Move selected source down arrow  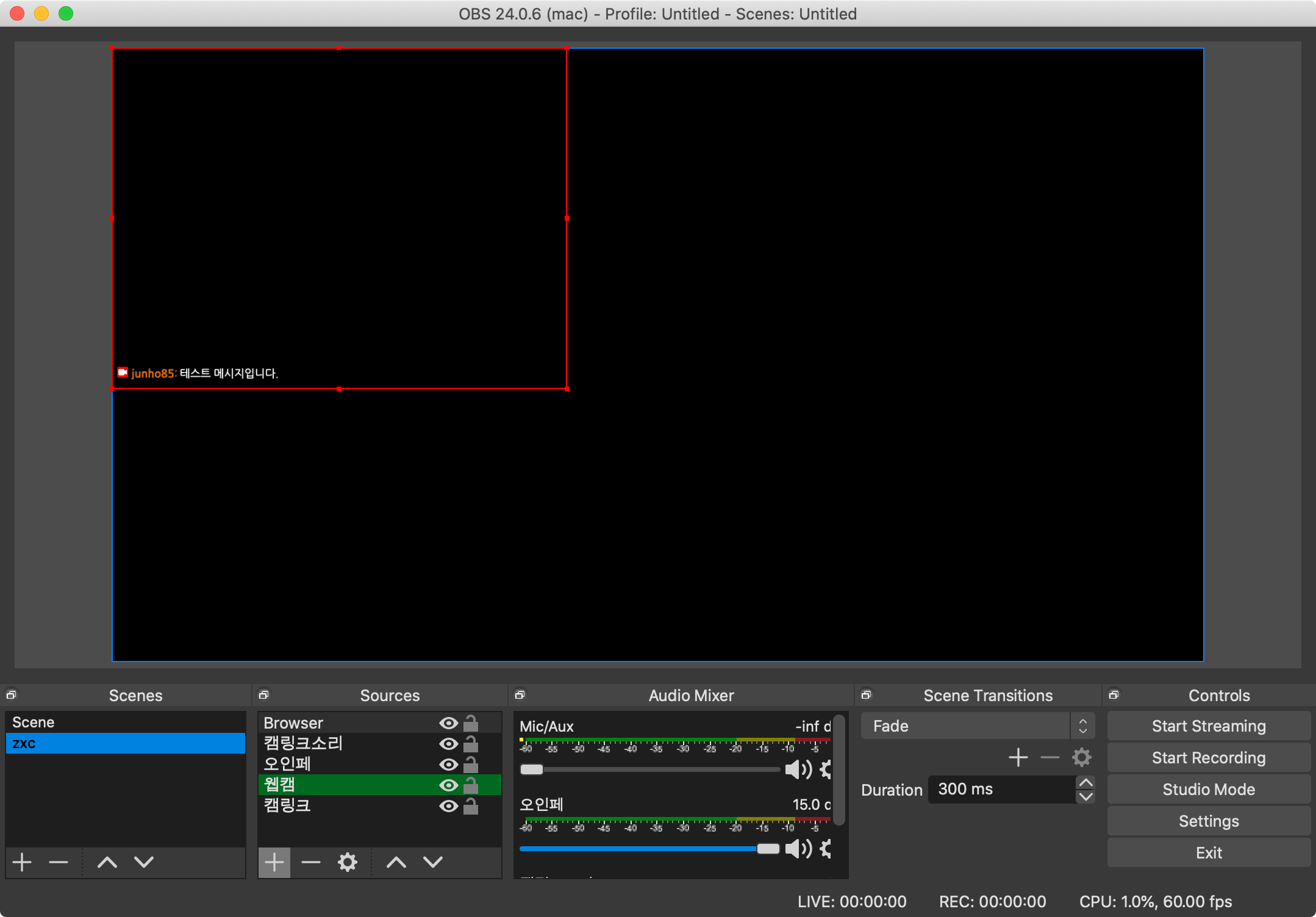pos(433,862)
